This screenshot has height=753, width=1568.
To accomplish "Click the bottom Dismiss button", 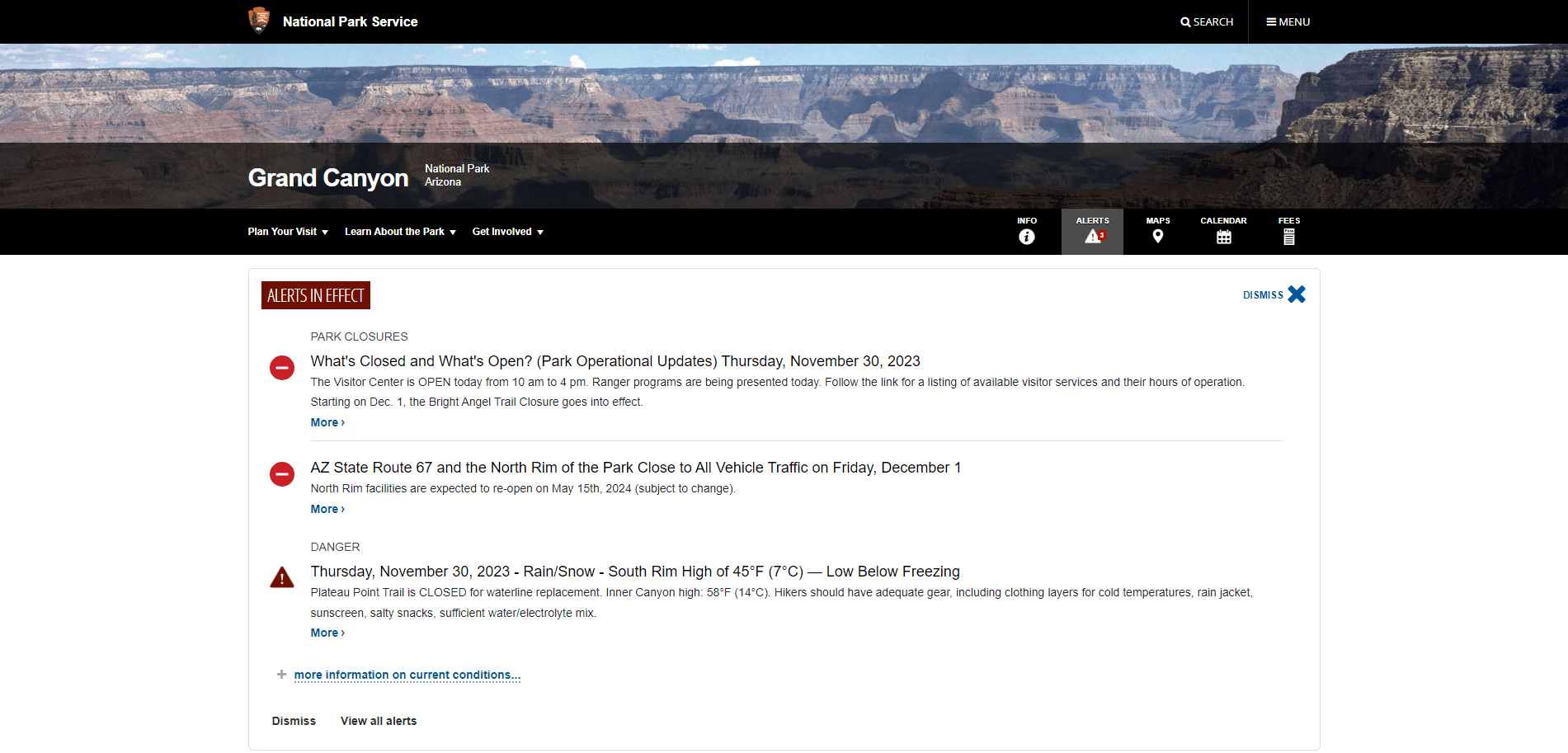I will point(294,721).
